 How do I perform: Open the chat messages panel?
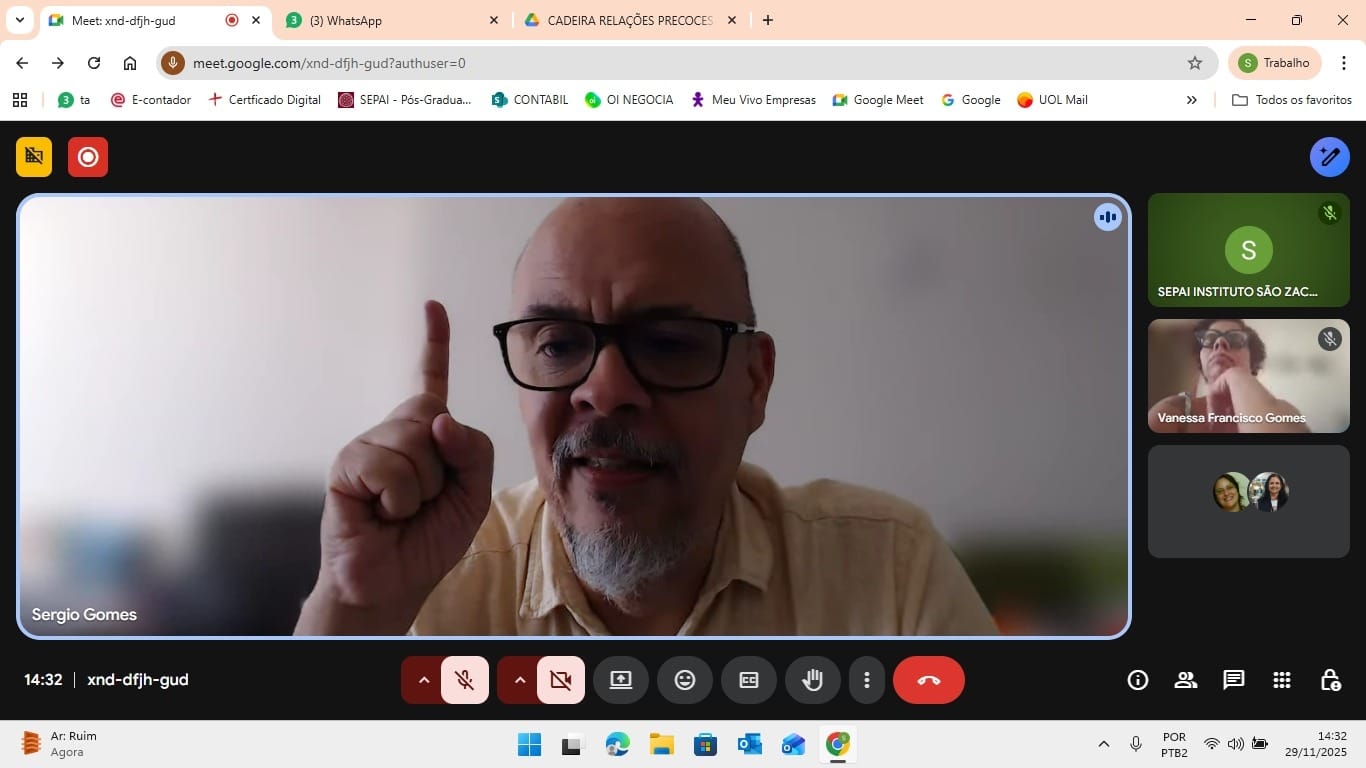point(1233,680)
